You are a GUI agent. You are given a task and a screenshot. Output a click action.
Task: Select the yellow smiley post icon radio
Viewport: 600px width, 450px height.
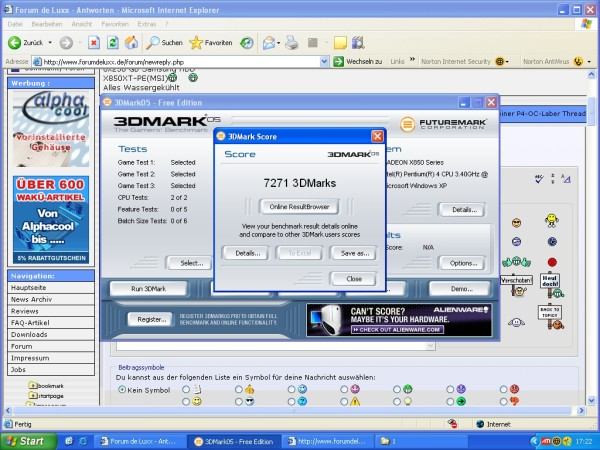click(x=186, y=402)
